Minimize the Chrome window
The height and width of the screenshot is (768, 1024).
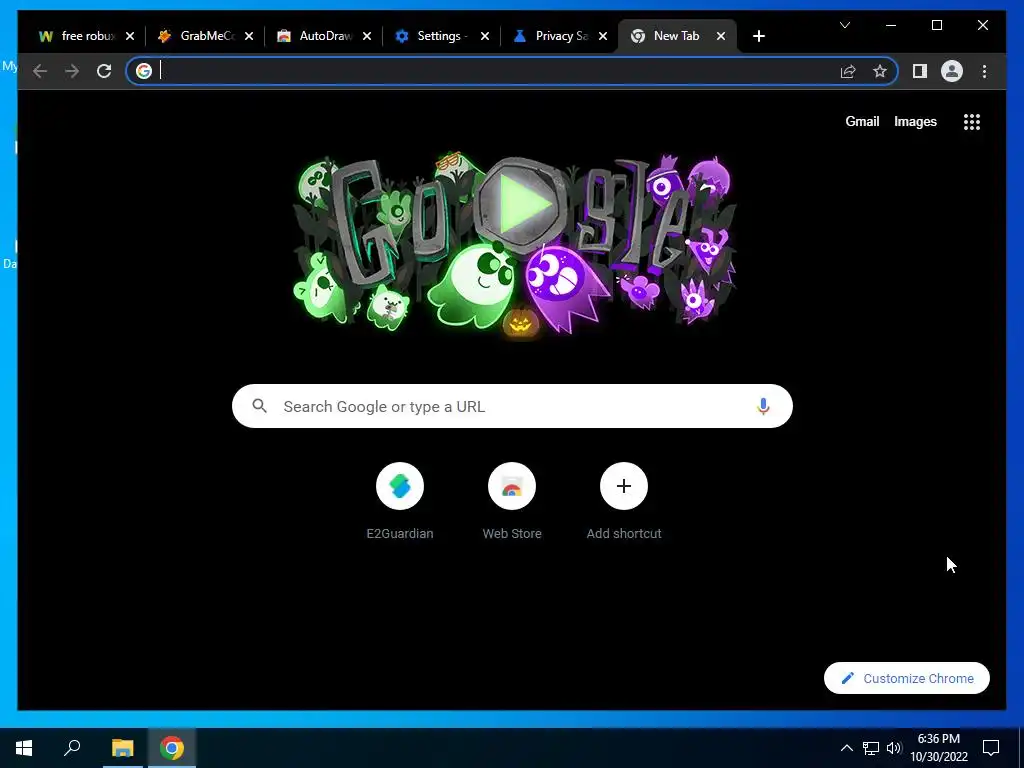(x=891, y=25)
